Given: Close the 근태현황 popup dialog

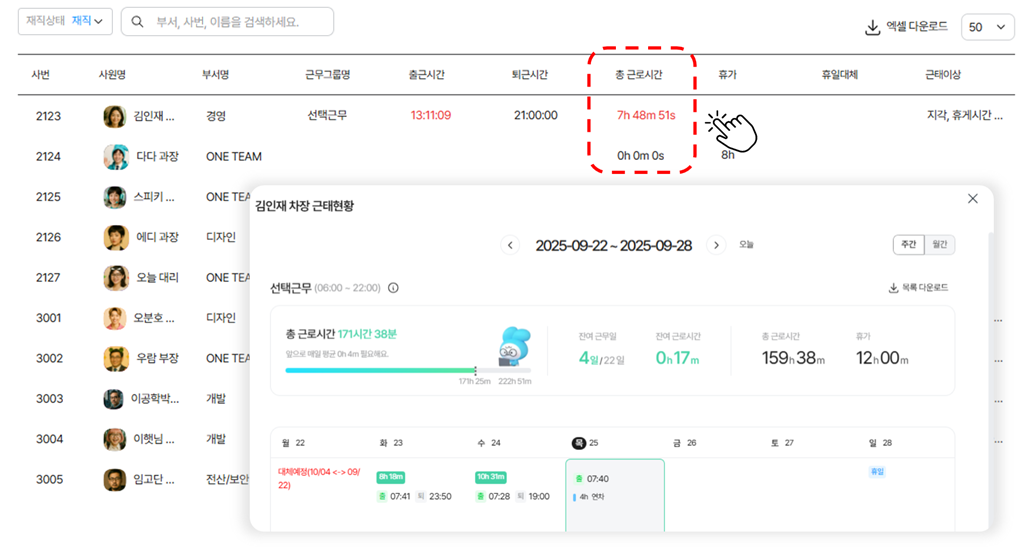Looking at the screenshot, I should pos(973,199).
